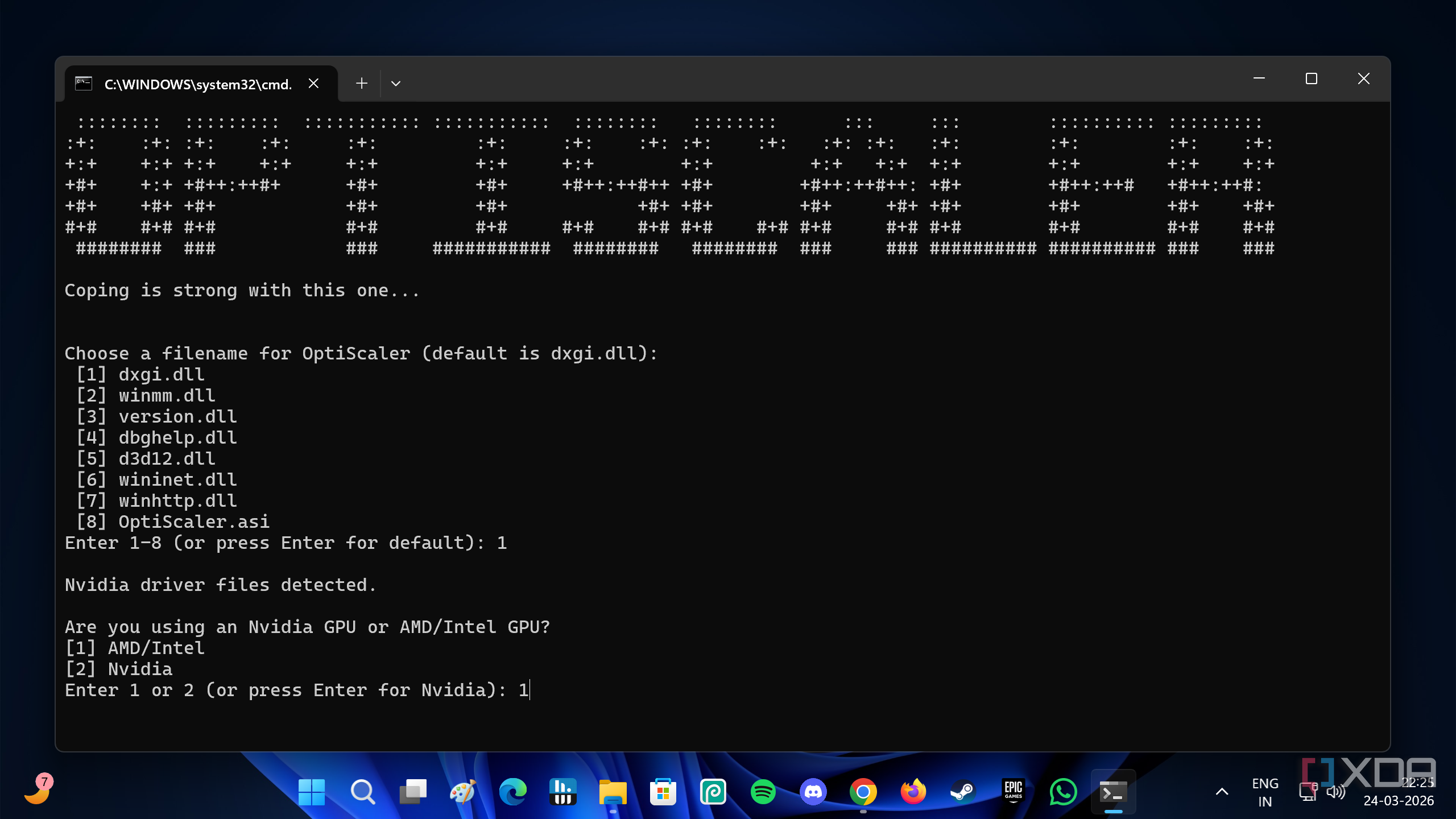
Task: Click the Terminal taskbar icon
Action: (x=1114, y=792)
